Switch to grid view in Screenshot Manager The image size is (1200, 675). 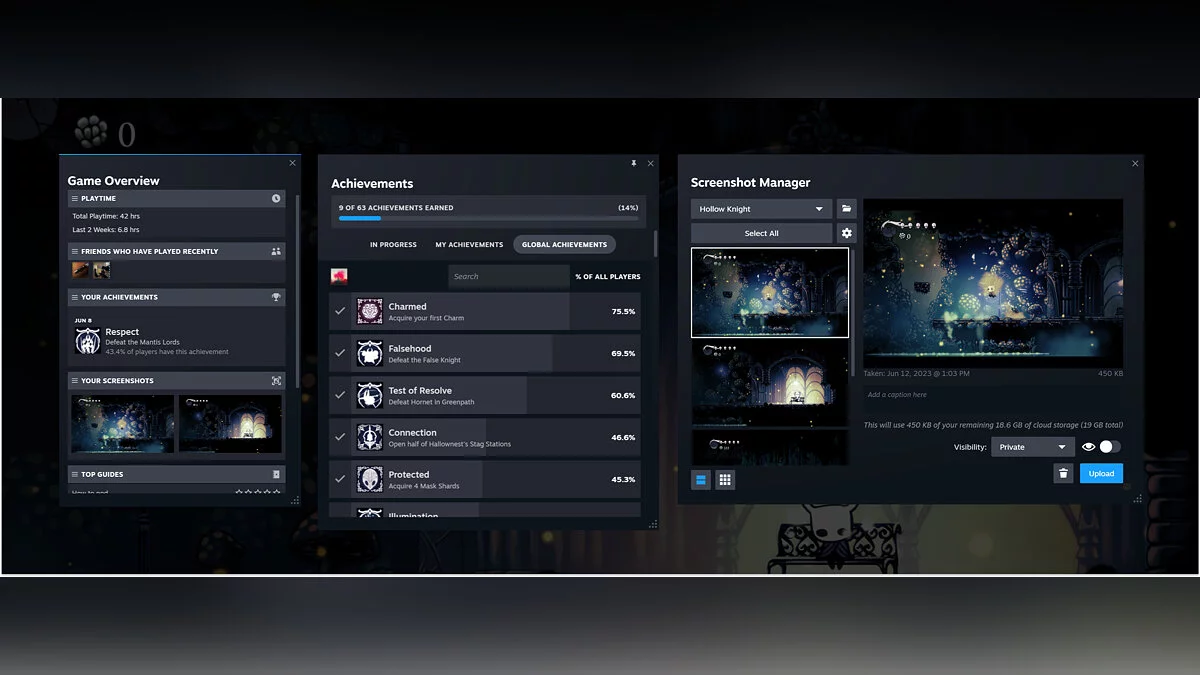(x=725, y=480)
